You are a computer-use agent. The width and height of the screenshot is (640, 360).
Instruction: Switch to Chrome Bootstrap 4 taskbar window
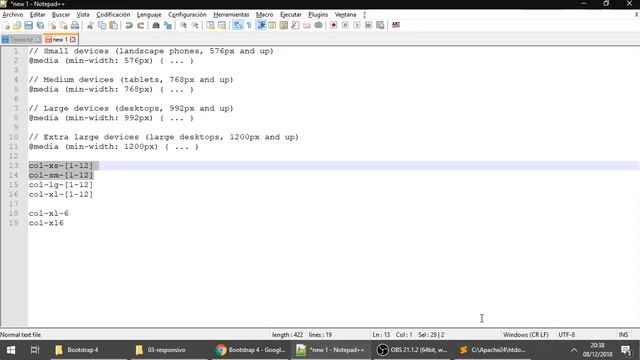(x=250, y=350)
